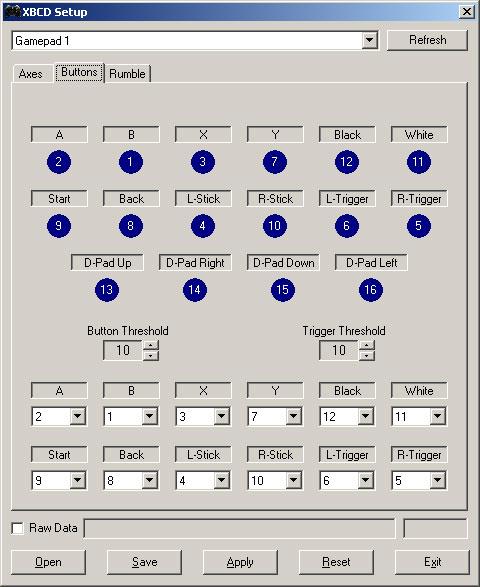This screenshot has height=587, width=480.
Task: Click the blue circle numbered 7 under Y
Action: pyautogui.click(x=275, y=162)
